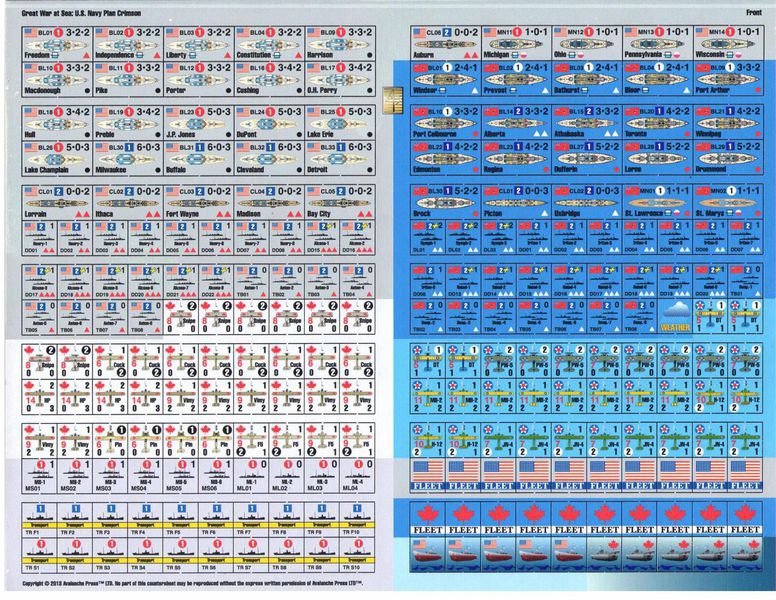Viewport: 776px width, 600px height.
Task: Select the Macdonough ship counter
Action: click(57, 79)
